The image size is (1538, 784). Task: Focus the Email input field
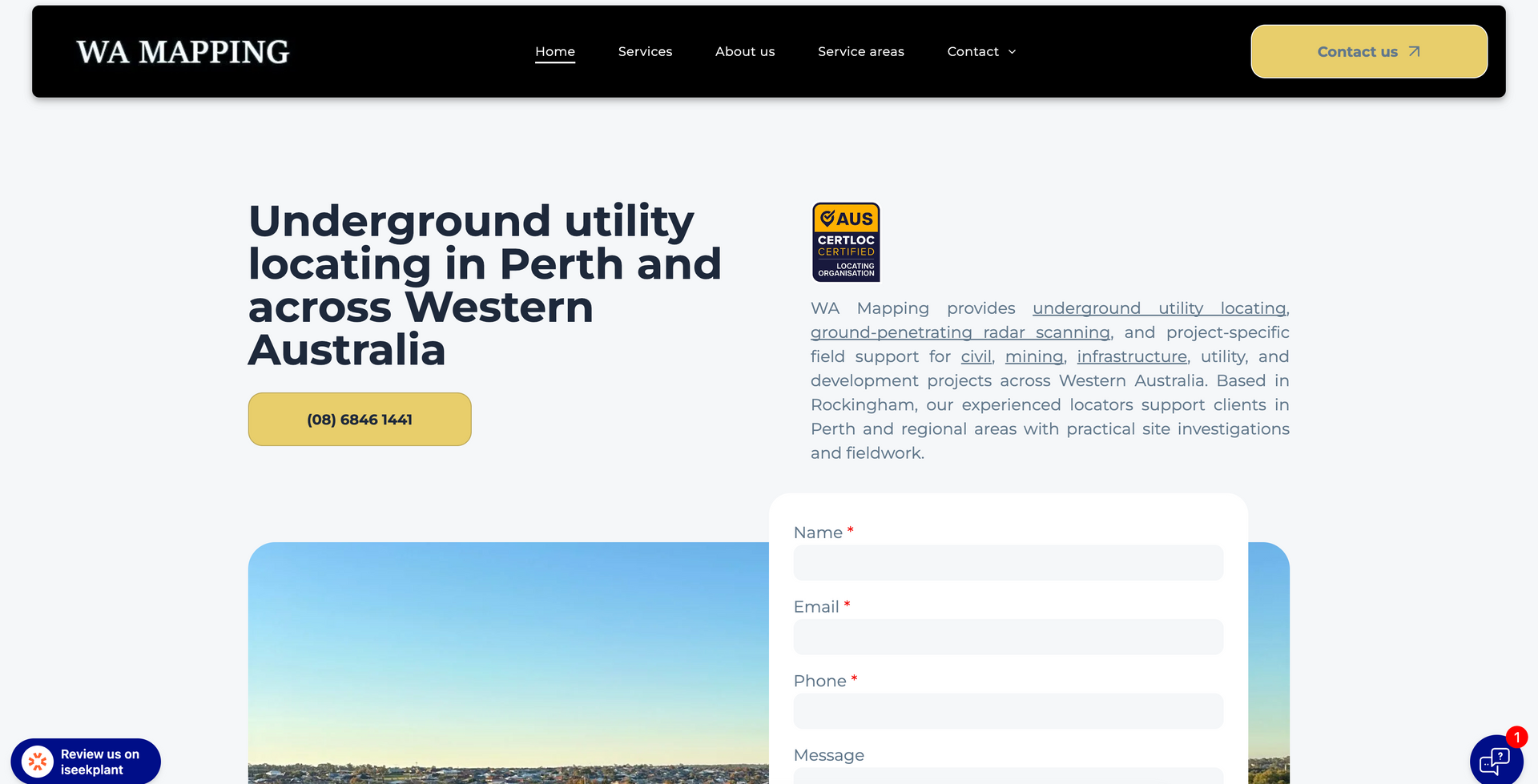click(x=1009, y=637)
